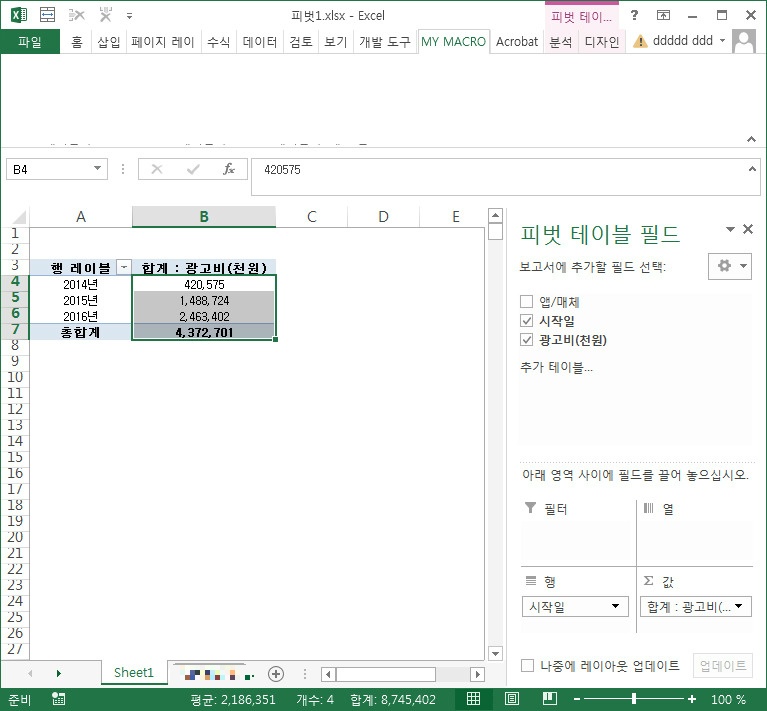767x711 pixels.
Task: Click the ribbon display options icon
Action: click(663, 15)
